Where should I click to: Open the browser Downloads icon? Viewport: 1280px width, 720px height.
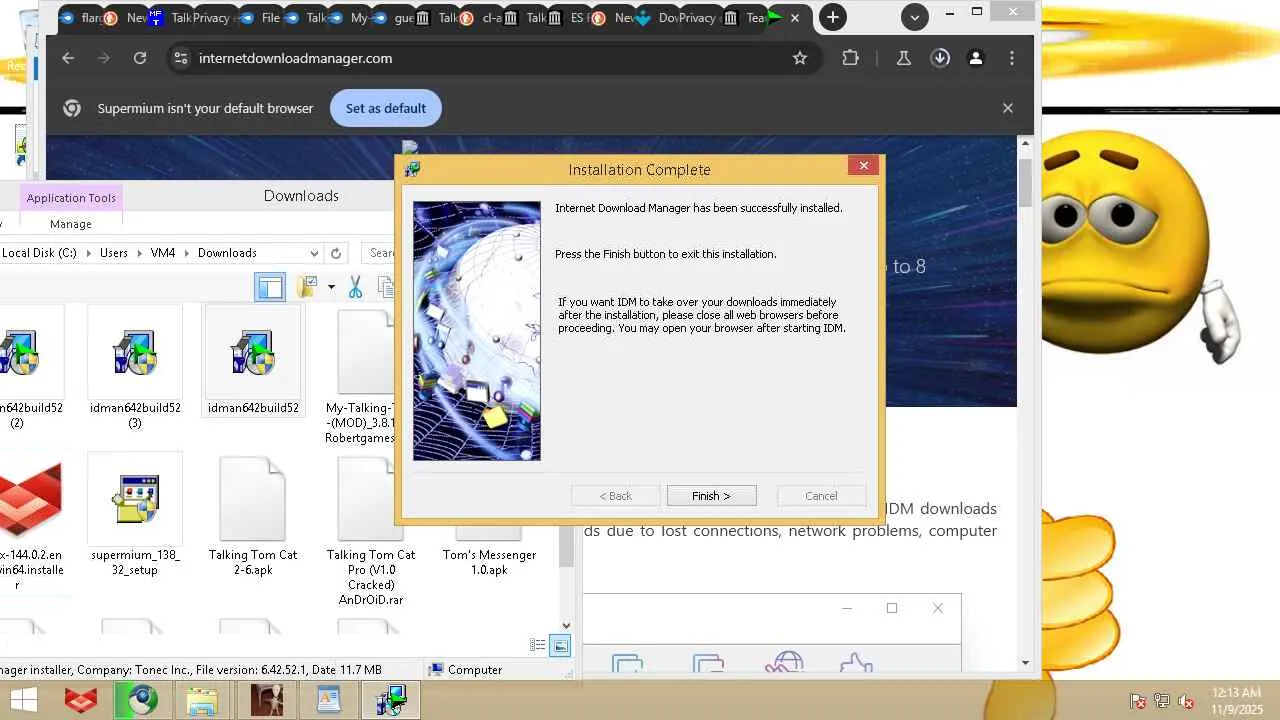click(940, 58)
